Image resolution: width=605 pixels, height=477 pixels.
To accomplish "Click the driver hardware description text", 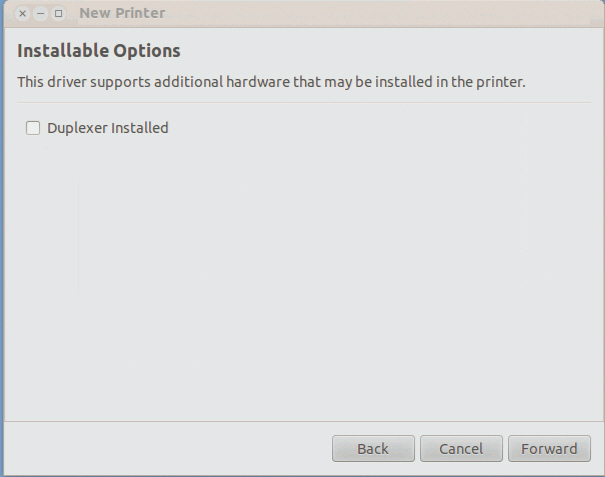I will 271,82.
